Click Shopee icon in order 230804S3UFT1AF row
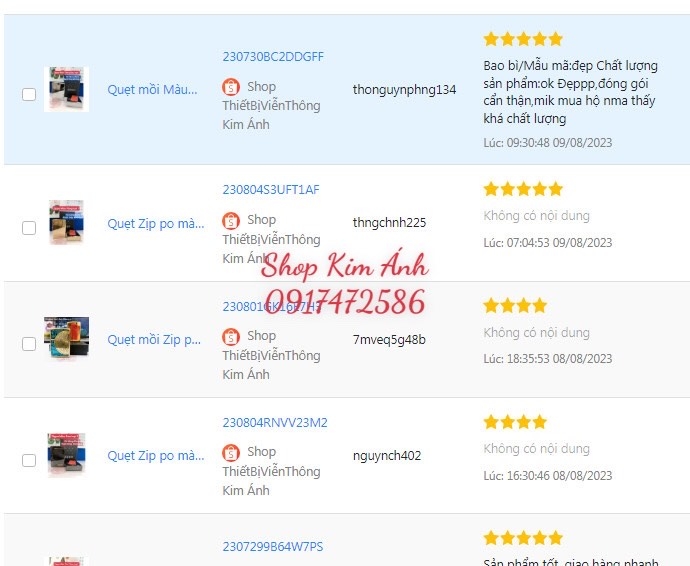This screenshot has width=690, height=566. pos(231,221)
